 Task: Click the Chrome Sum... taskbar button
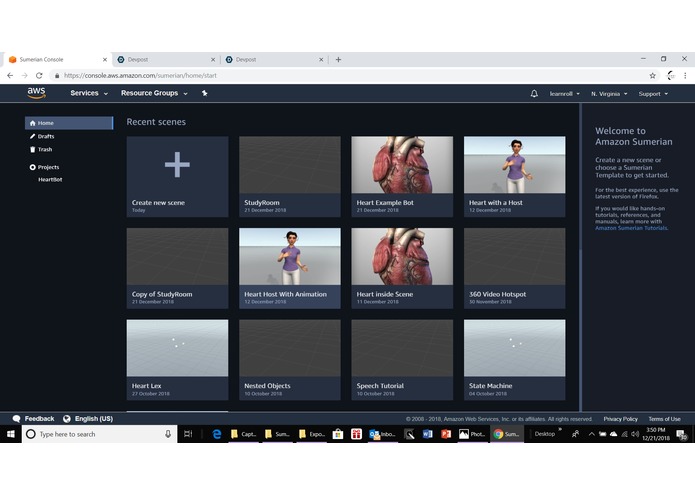[x=507, y=434]
